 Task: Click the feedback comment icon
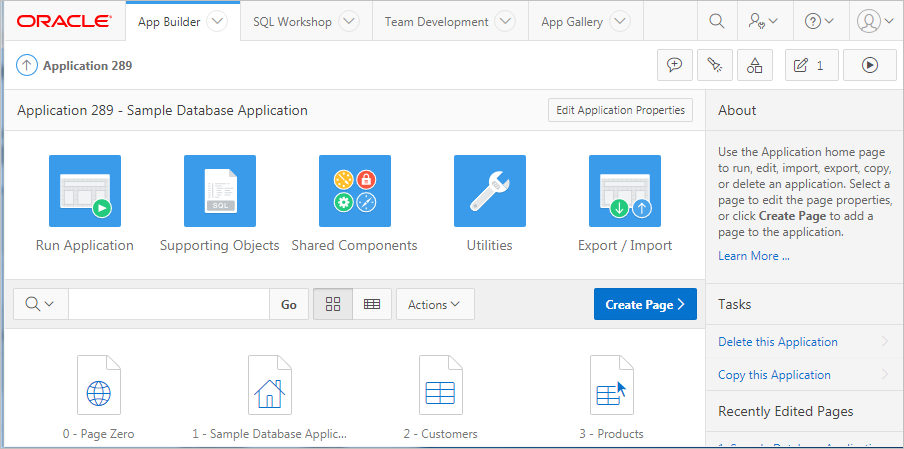(675, 65)
